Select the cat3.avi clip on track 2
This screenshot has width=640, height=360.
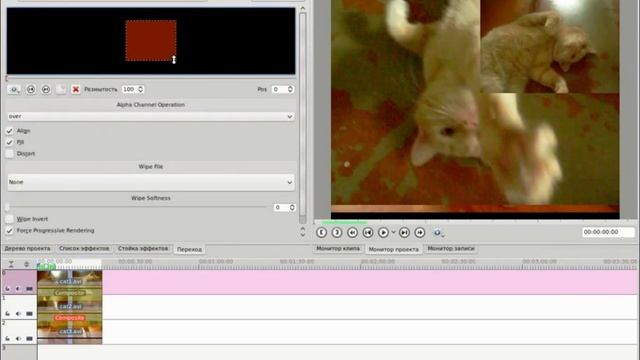[x=69, y=331]
